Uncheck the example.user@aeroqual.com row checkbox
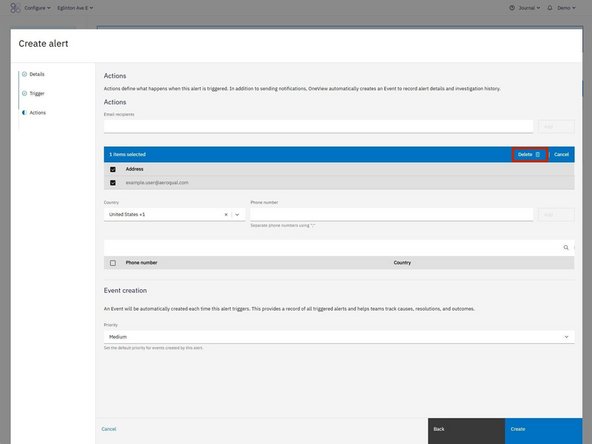The width and height of the screenshot is (592, 444). click(x=113, y=183)
